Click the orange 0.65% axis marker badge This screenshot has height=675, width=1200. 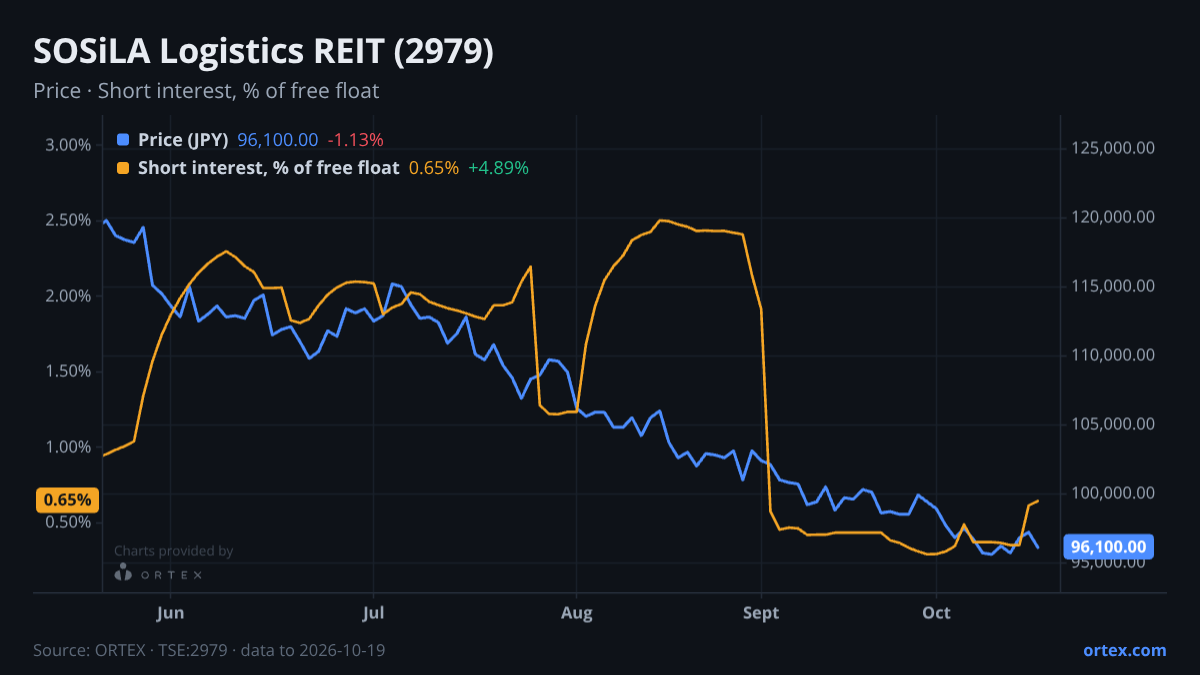pos(68,499)
